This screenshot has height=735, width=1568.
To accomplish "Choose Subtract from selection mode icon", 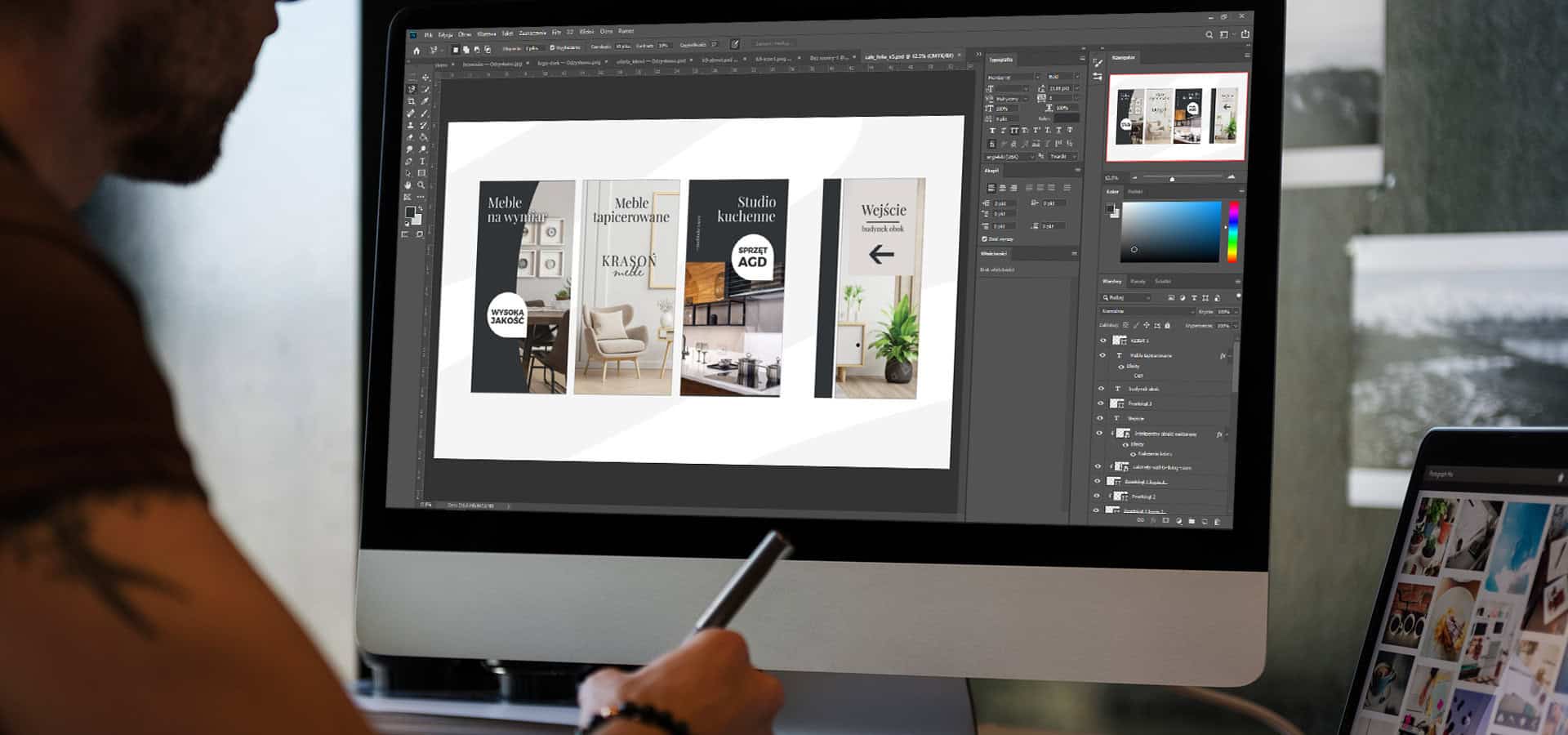I will (477, 50).
